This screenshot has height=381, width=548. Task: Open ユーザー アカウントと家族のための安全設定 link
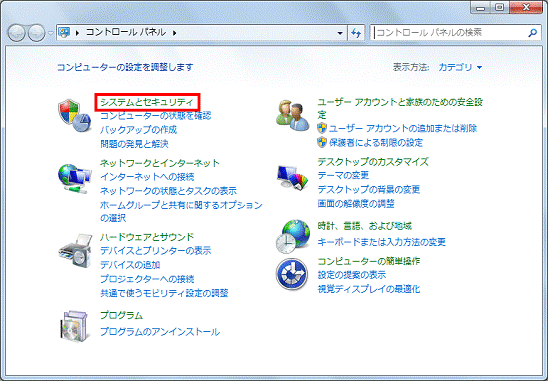[400, 108]
